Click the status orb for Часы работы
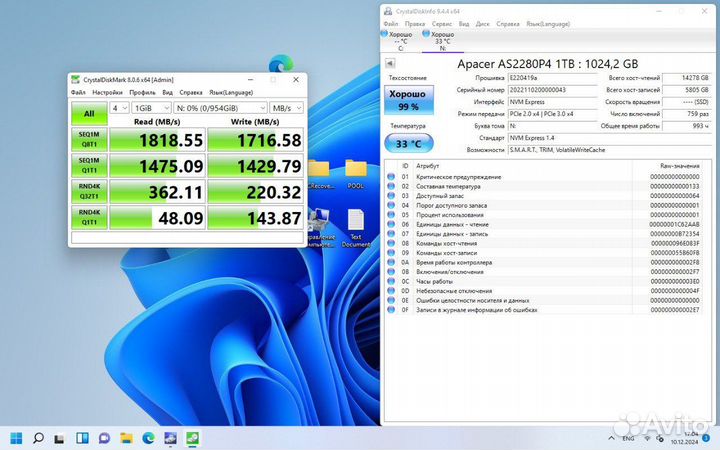Image resolution: width=720 pixels, height=450 pixels. [x=391, y=281]
